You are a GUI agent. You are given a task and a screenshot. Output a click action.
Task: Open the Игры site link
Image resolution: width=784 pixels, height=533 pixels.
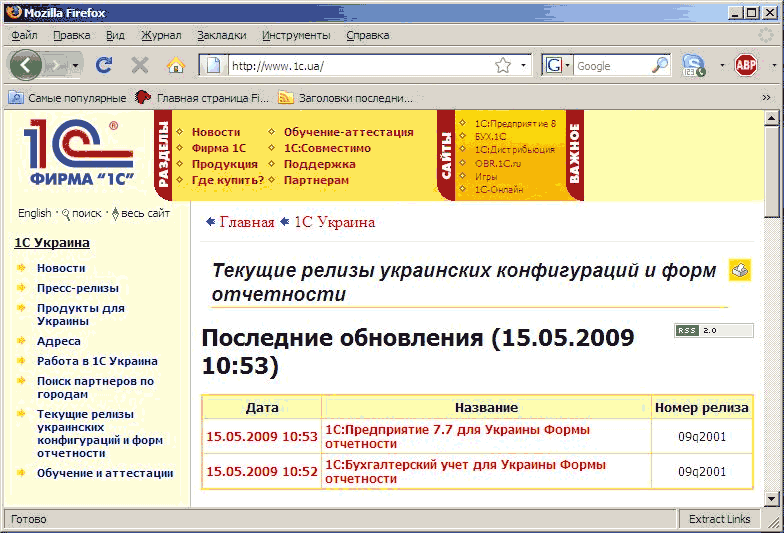(486, 176)
